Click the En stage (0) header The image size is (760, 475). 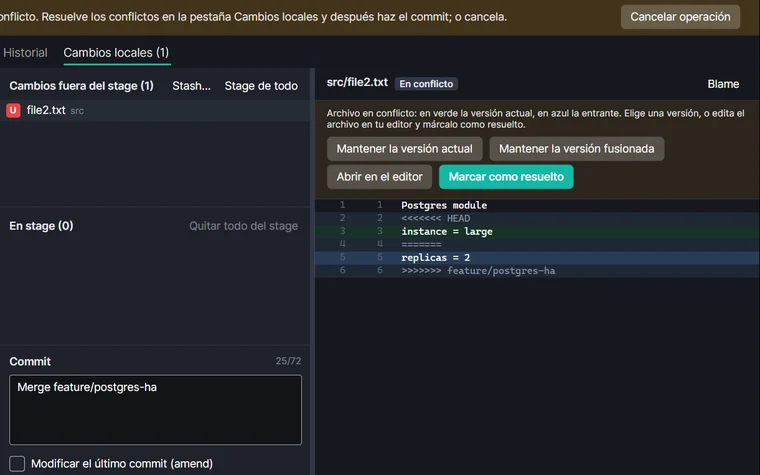[41, 226]
